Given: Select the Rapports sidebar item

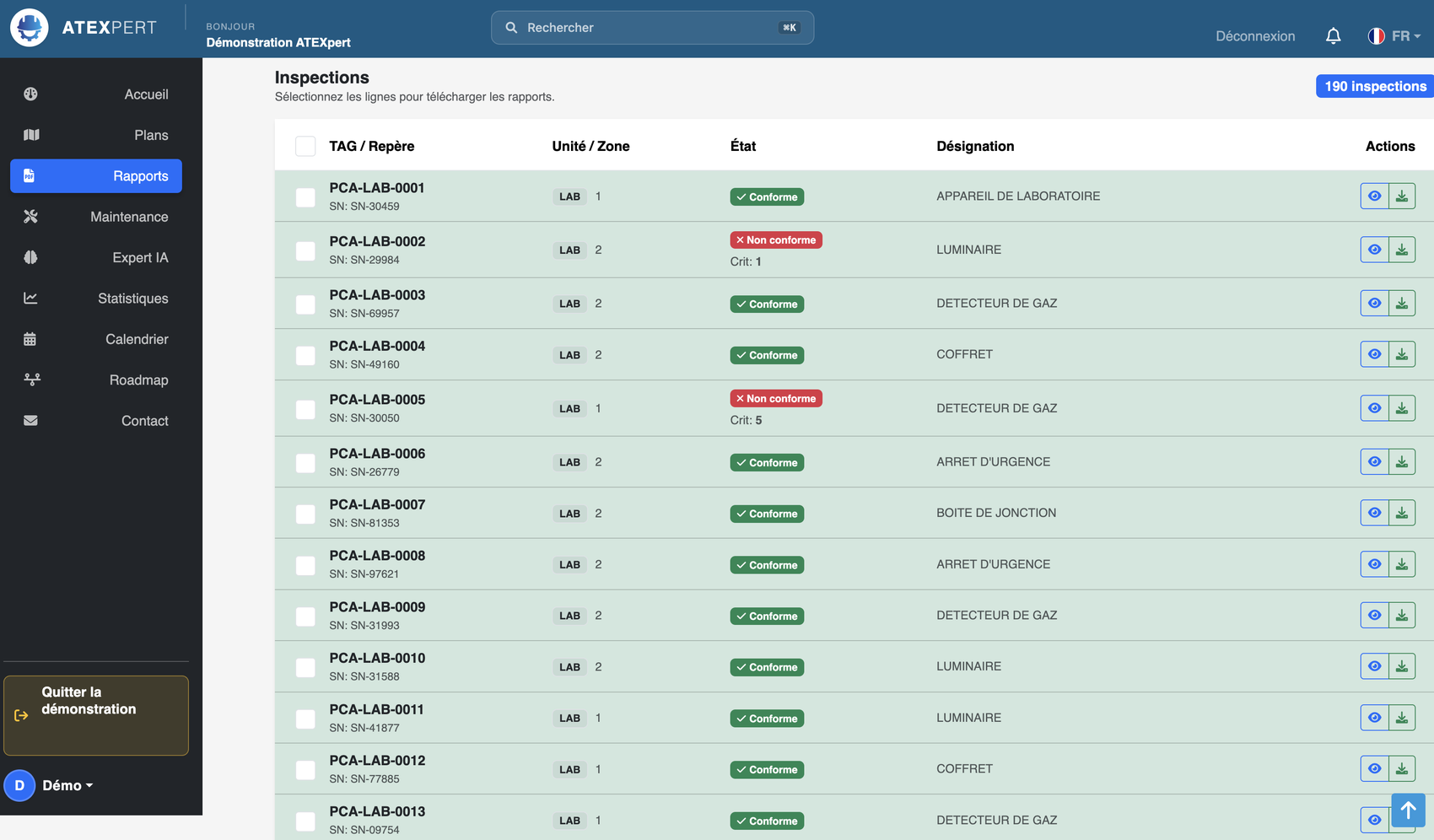Looking at the screenshot, I should tap(96, 176).
